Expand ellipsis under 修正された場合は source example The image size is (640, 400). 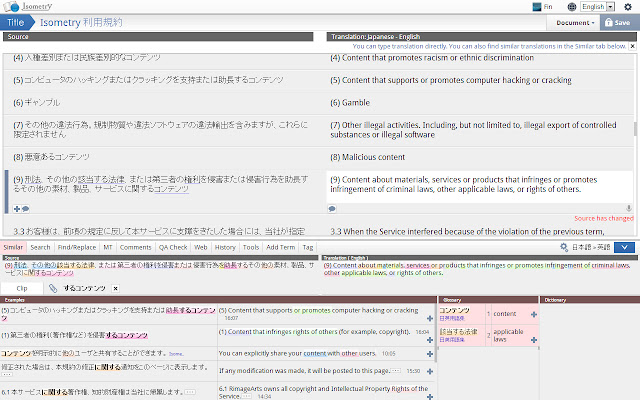[x=7, y=374]
